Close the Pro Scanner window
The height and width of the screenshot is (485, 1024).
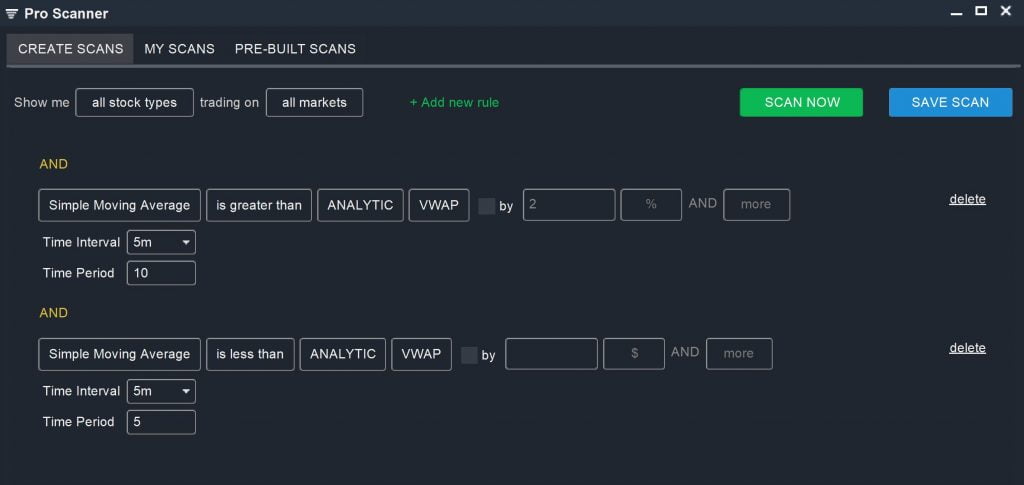1007,11
